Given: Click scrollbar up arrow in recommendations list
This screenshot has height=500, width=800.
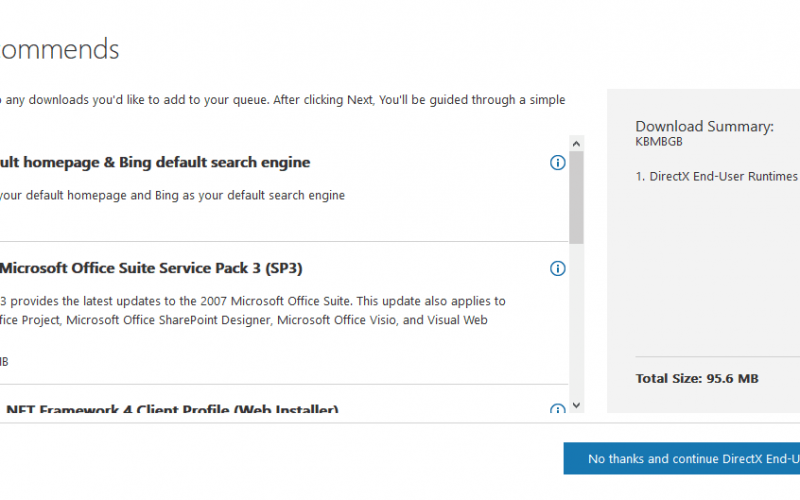Looking at the screenshot, I should (577, 144).
